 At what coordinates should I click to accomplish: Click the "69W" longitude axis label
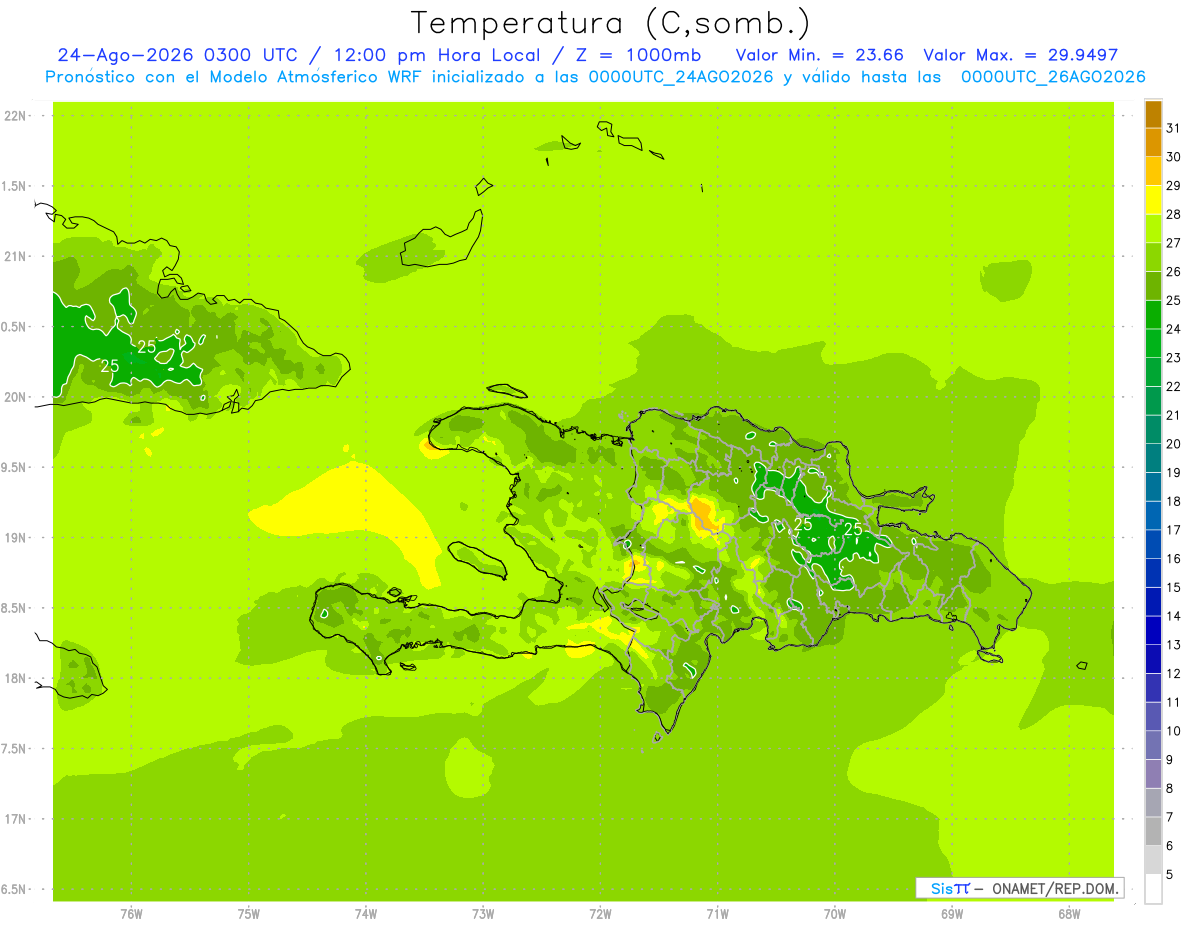pyautogui.click(x=952, y=914)
